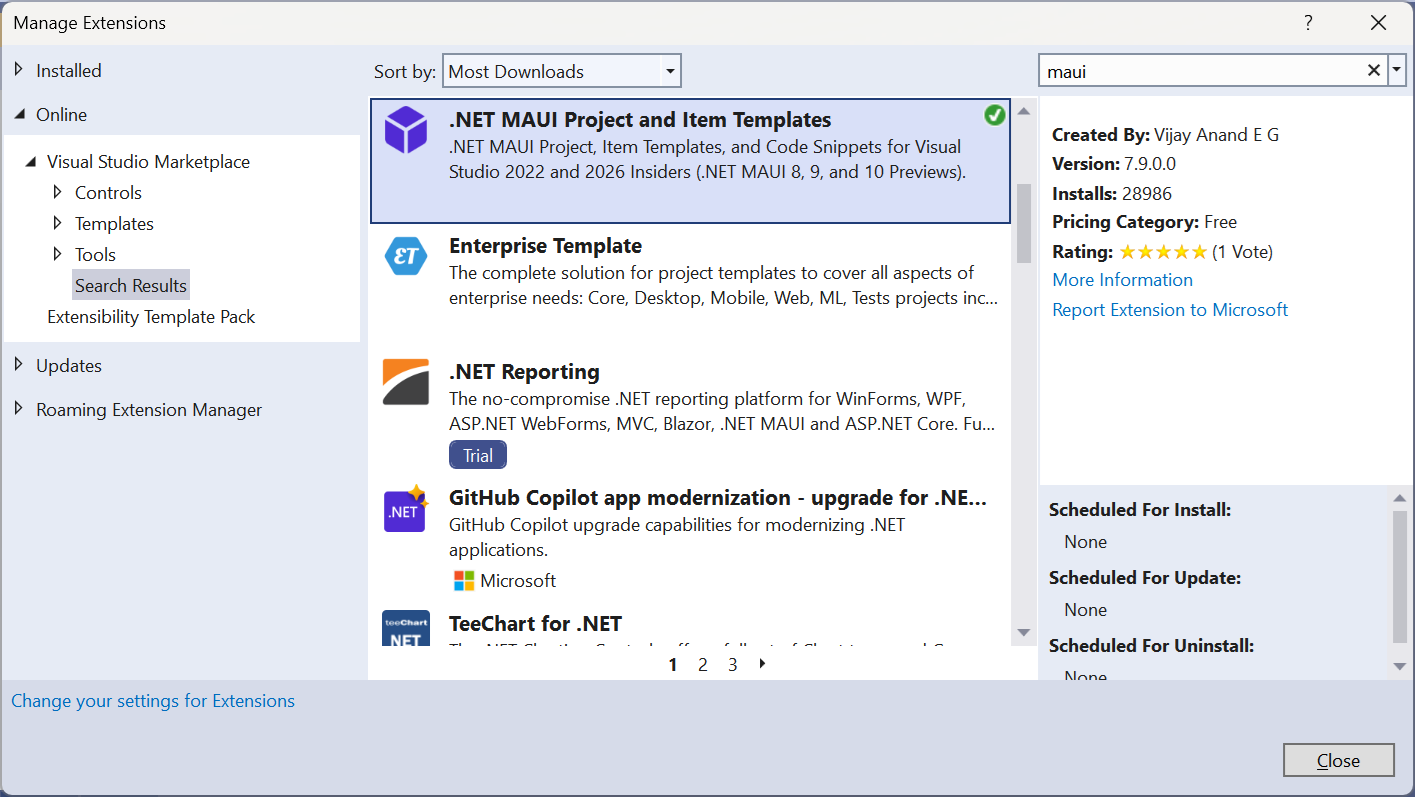Image resolution: width=1415 pixels, height=797 pixels.
Task: Click the Scheduled For Uninstall heading
Action: coord(1151,646)
